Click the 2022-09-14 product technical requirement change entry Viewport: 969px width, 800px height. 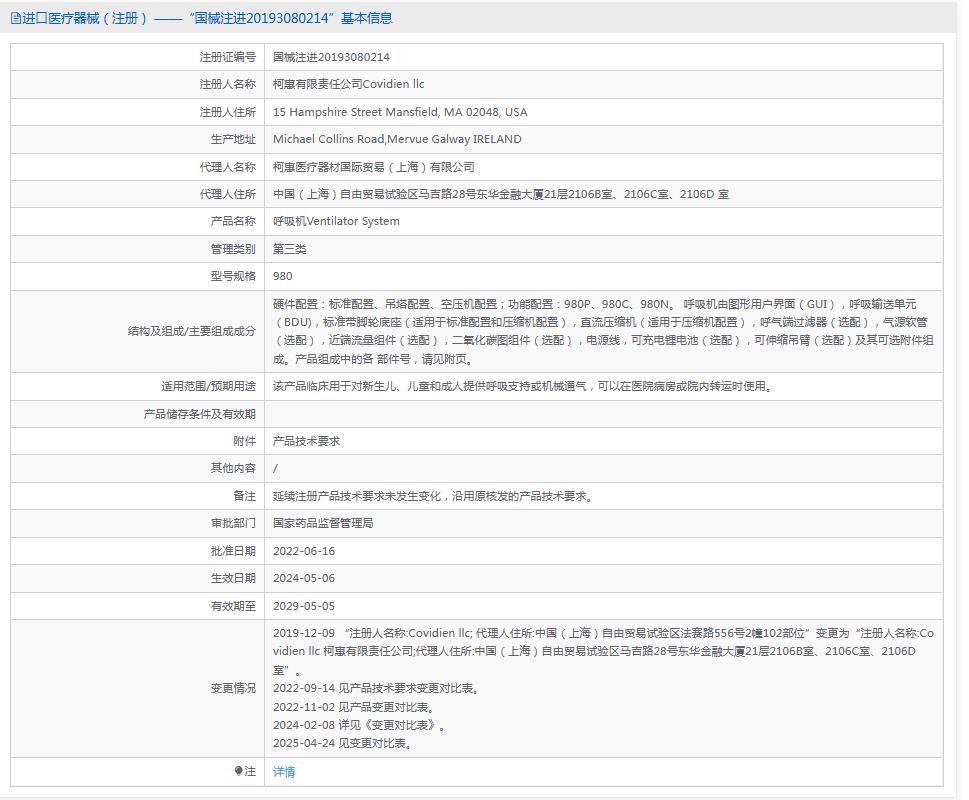click(x=376, y=688)
